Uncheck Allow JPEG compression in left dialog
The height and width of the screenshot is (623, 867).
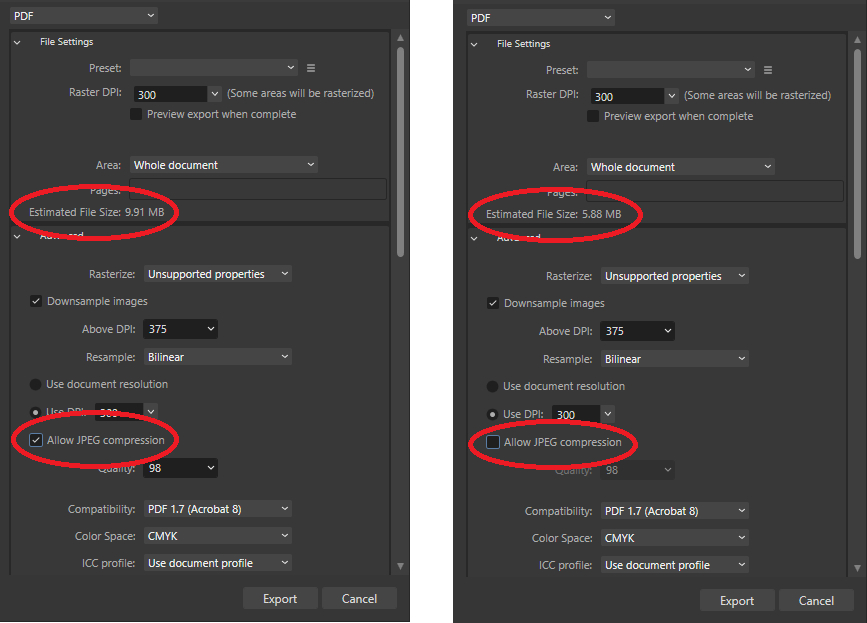pos(37,440)
